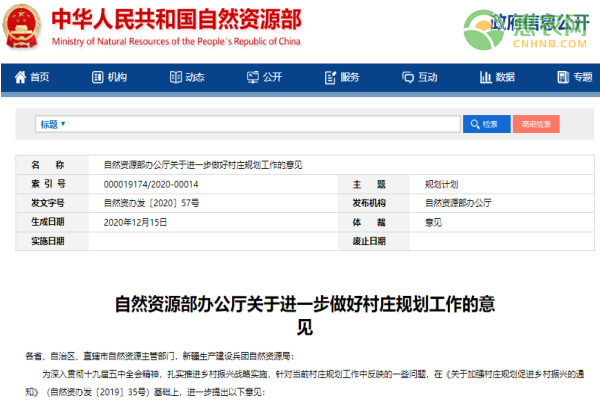Image resolution: width=600 pixels, height=400 pixels.
Task: Select the document number 自然资办发〔2020〕57号
Action: pos(151,203)
